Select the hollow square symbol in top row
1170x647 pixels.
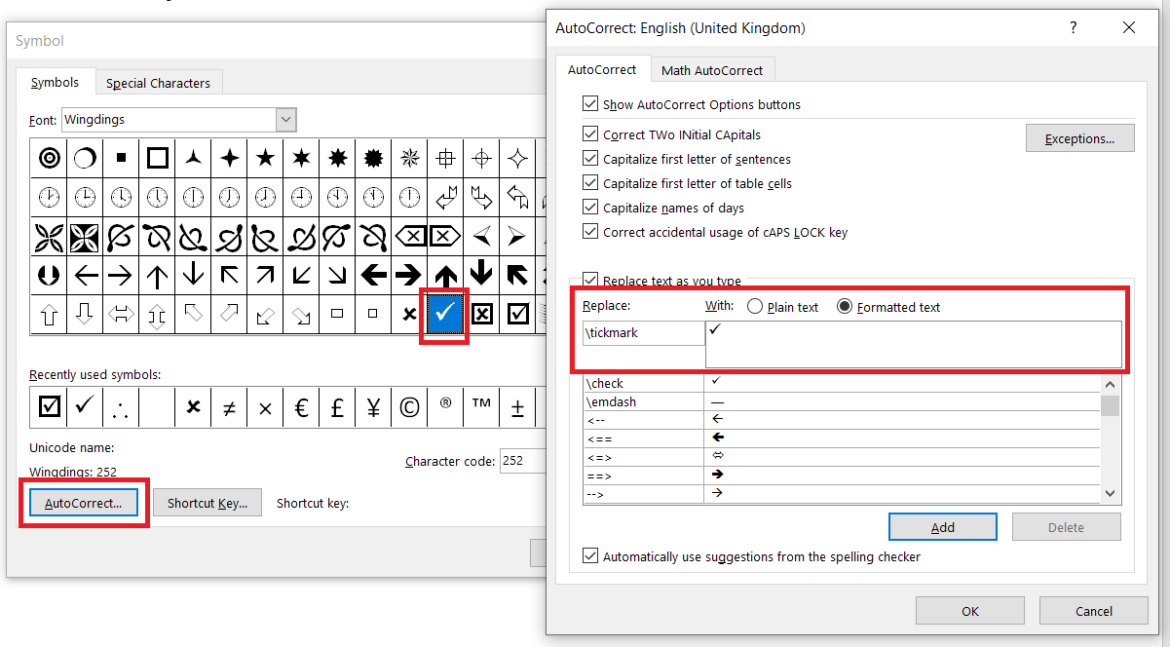pos(157,158)
